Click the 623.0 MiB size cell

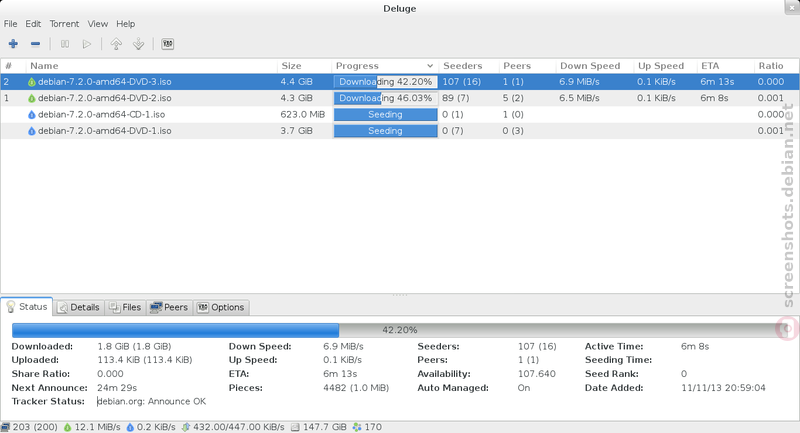coord(303,114)
